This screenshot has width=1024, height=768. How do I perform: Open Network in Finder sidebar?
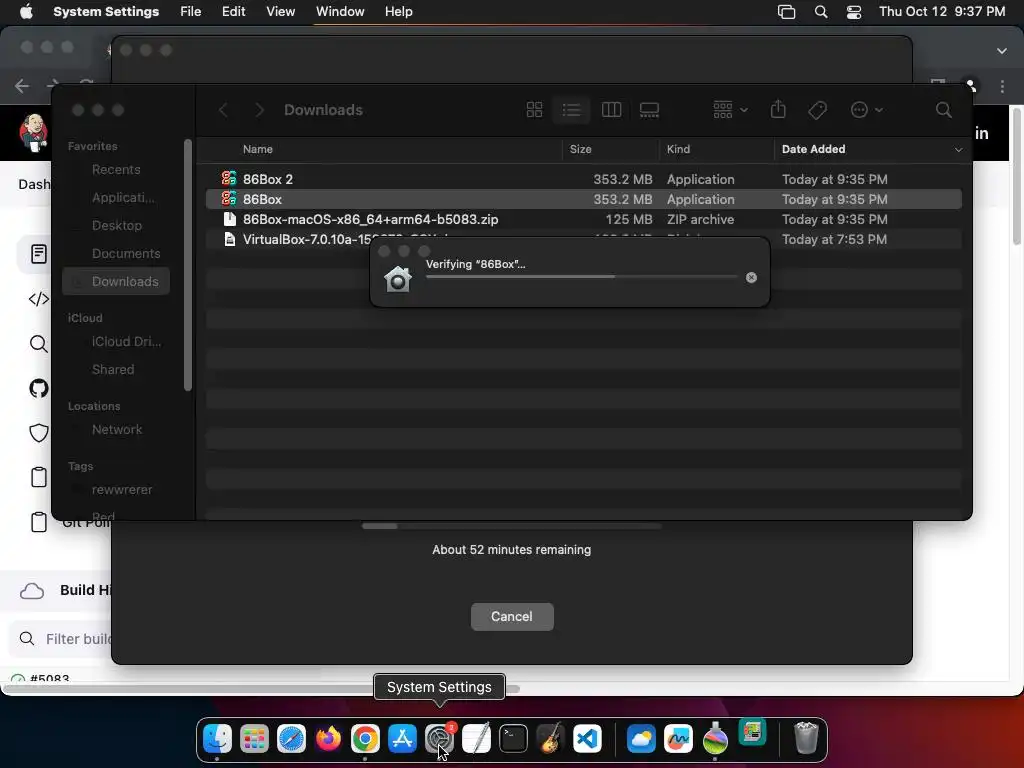[x=116, y=430]
